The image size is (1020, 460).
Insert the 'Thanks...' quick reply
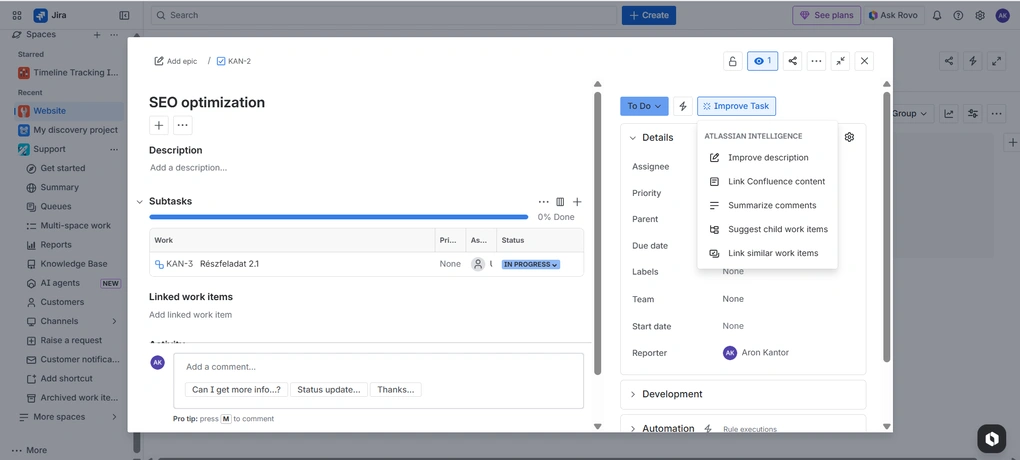pyautogui.click(x=396, y=390)
